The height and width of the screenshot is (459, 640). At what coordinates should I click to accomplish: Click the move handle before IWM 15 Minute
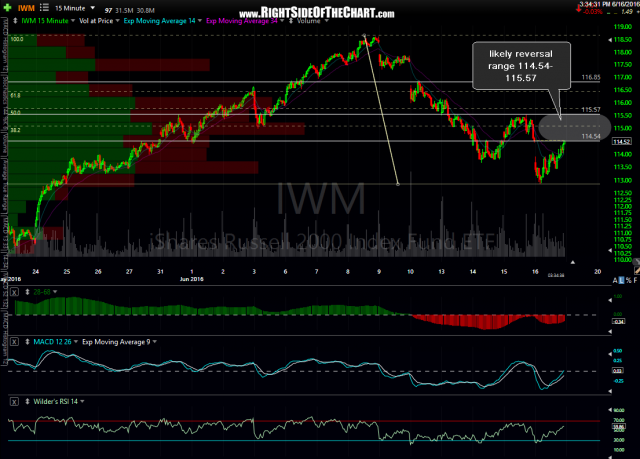pyautogui.click(x=15, y=20)
